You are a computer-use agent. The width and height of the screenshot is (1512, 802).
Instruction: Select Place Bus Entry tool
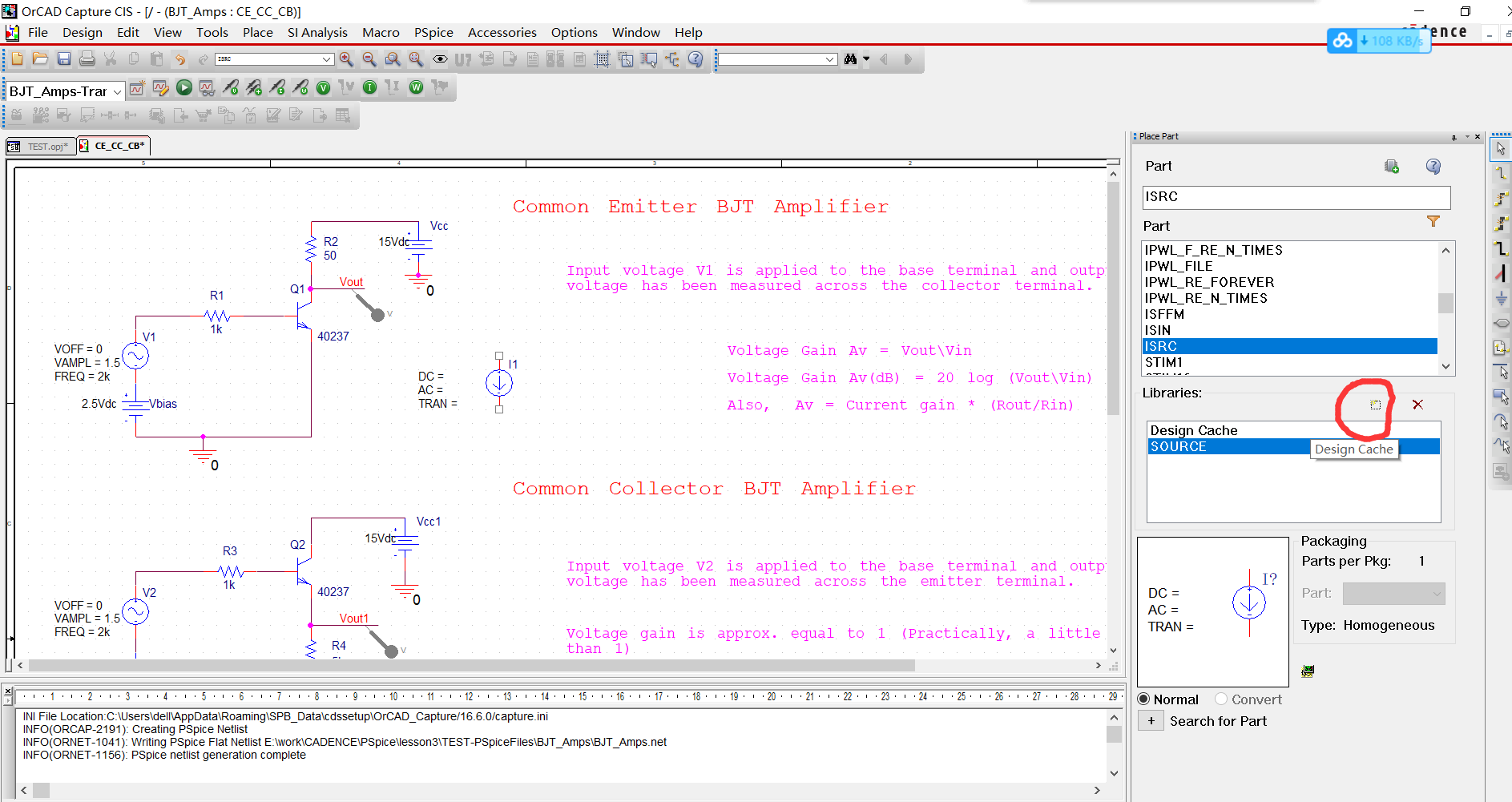1501,273
